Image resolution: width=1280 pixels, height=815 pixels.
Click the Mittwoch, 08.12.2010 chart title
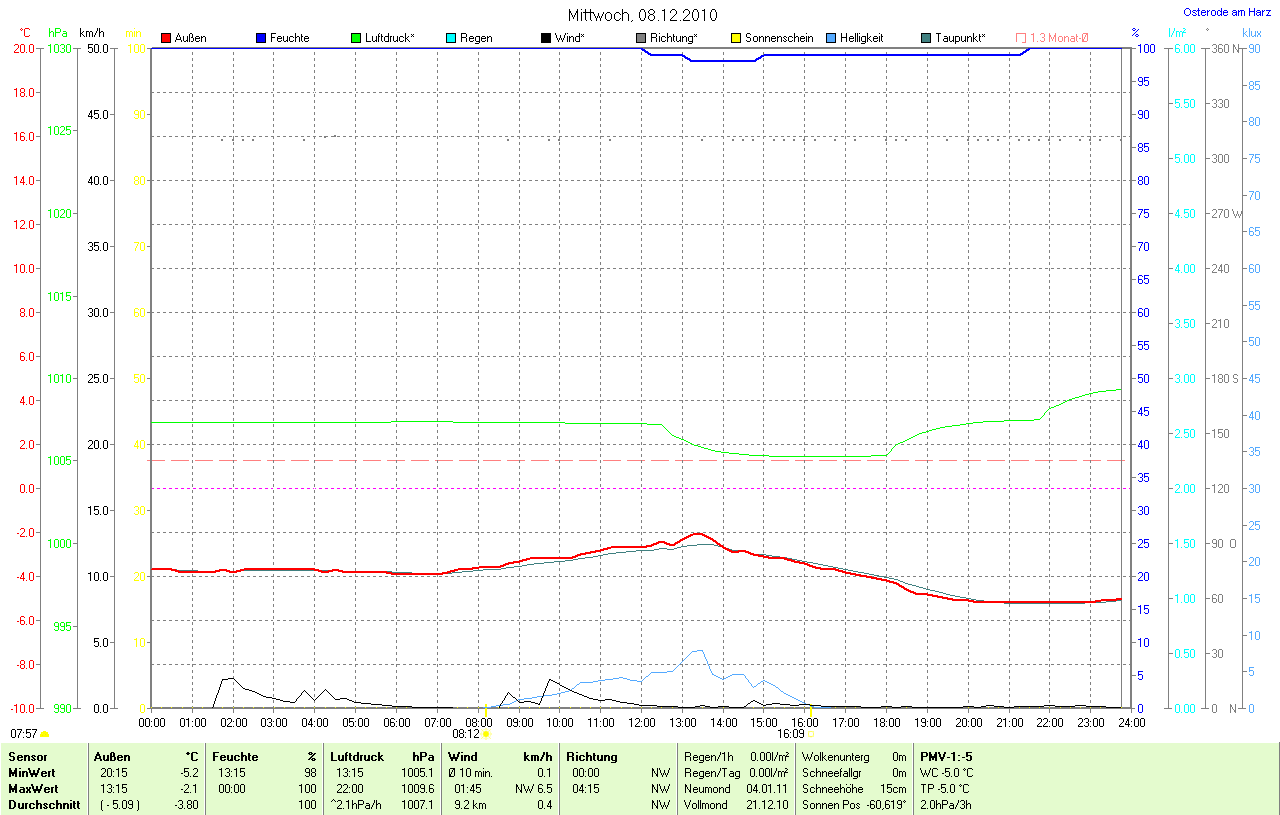coord(642,15)
